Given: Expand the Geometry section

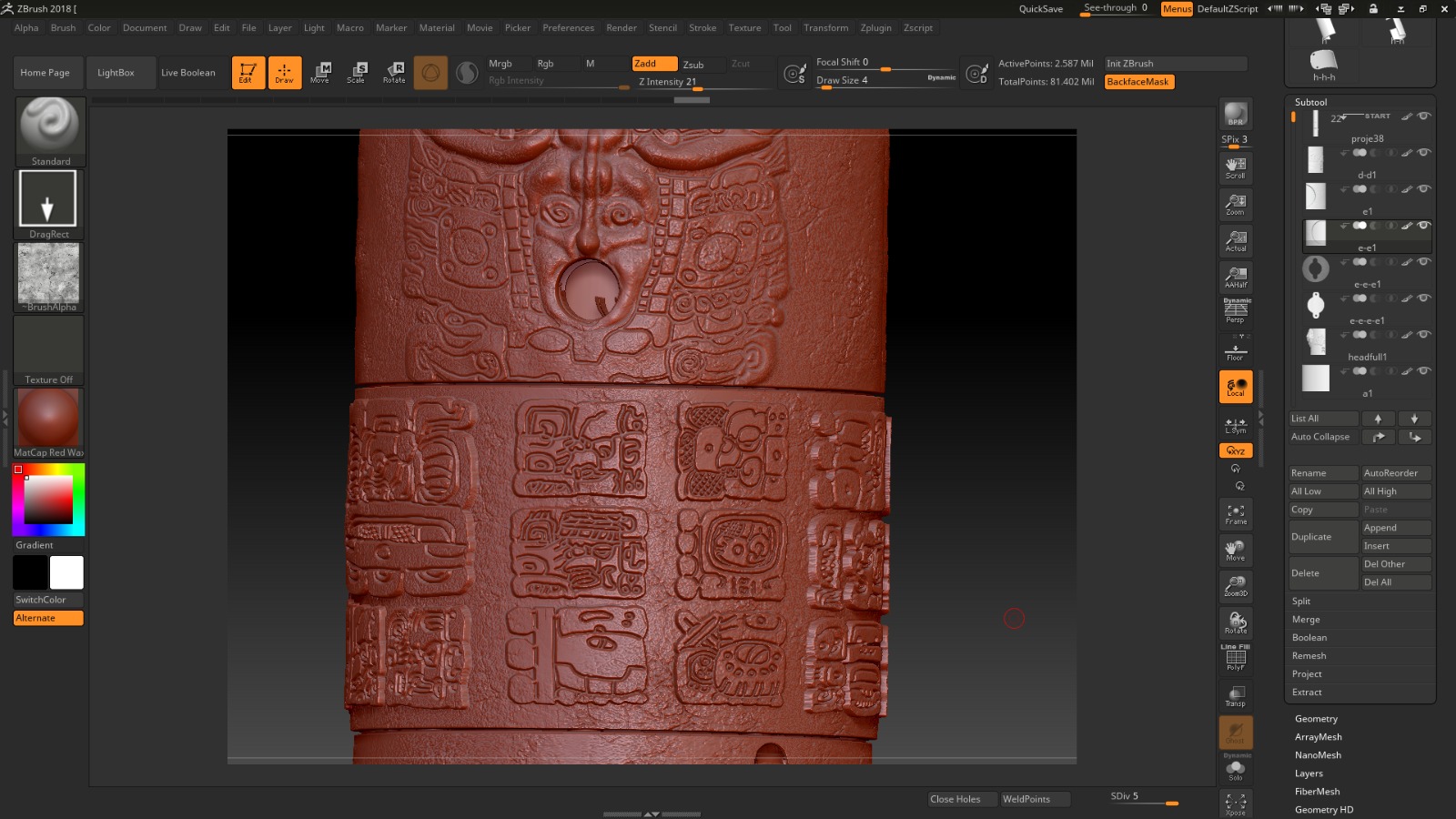Looking at the screenshot, I should coord(1316,719).
